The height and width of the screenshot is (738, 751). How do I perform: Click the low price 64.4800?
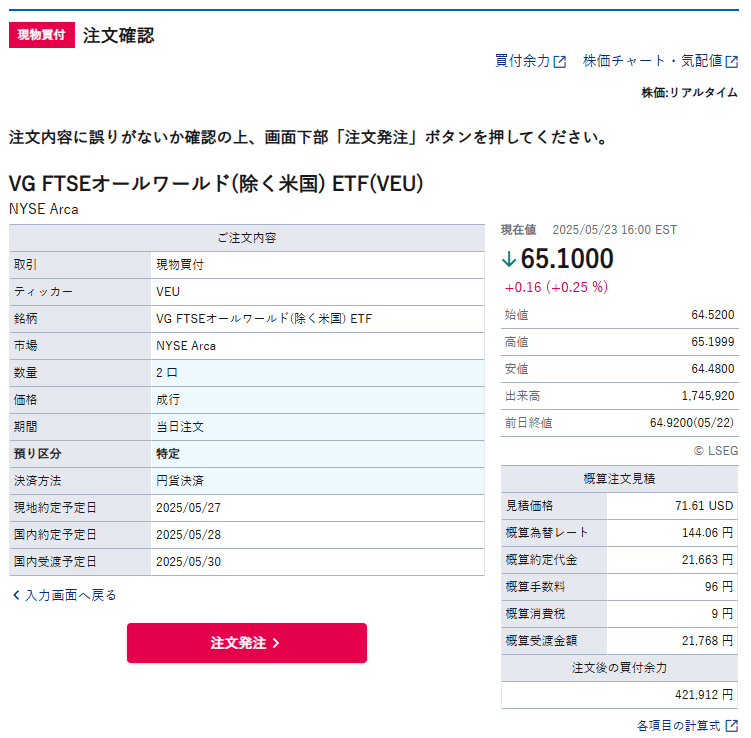pyautogui.click(x=713, y=369)
